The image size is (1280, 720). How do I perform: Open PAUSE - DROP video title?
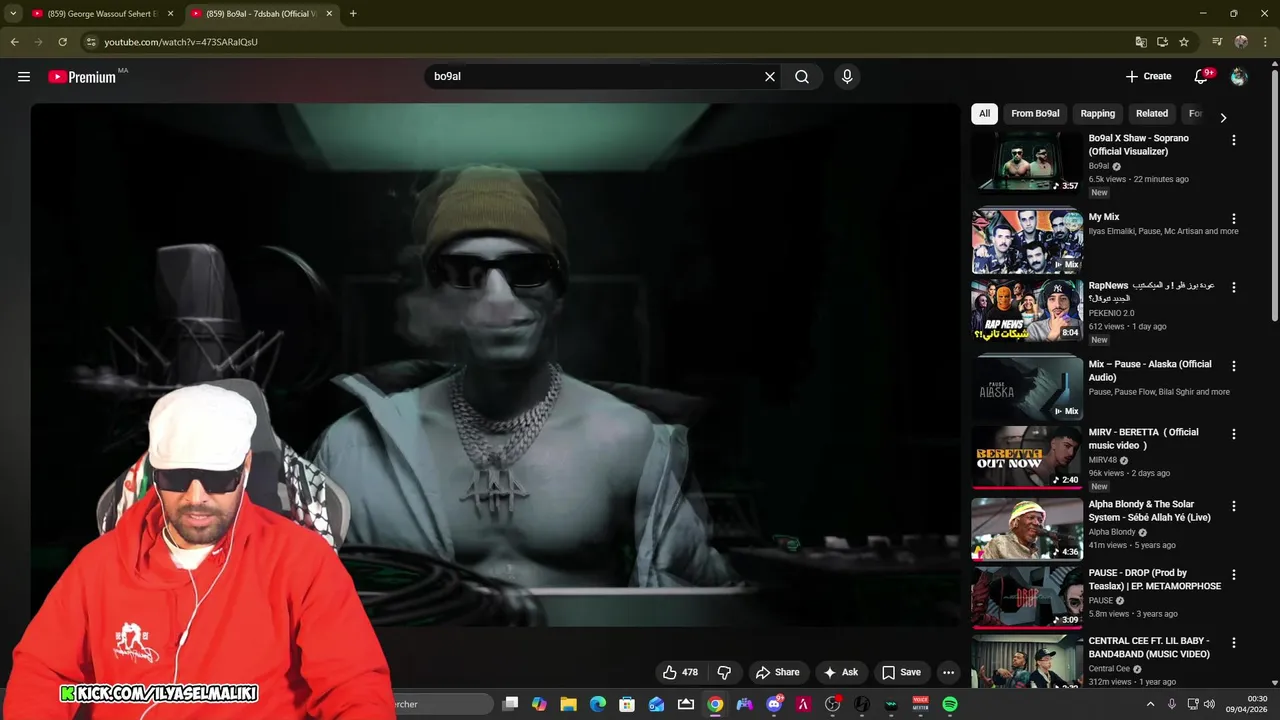pyautogui.click(x=1154, y=580)
